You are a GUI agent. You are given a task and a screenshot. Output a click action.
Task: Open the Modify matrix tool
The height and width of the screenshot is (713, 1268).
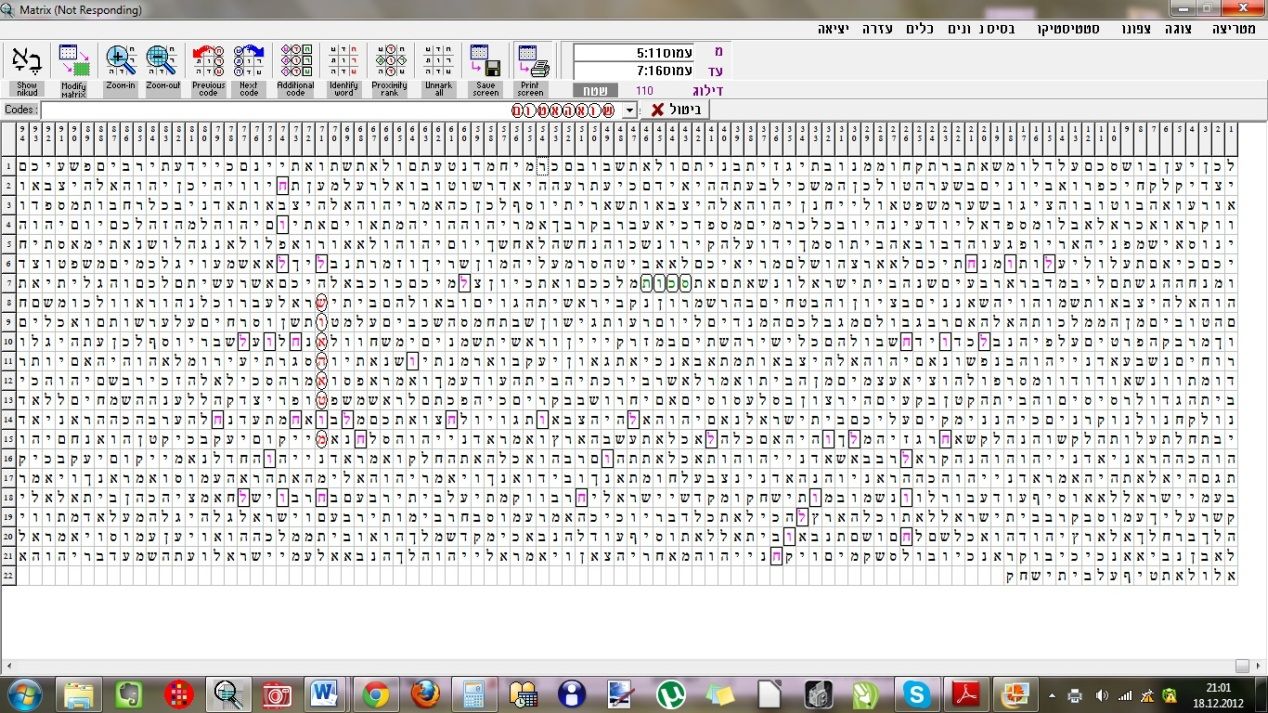73,62
